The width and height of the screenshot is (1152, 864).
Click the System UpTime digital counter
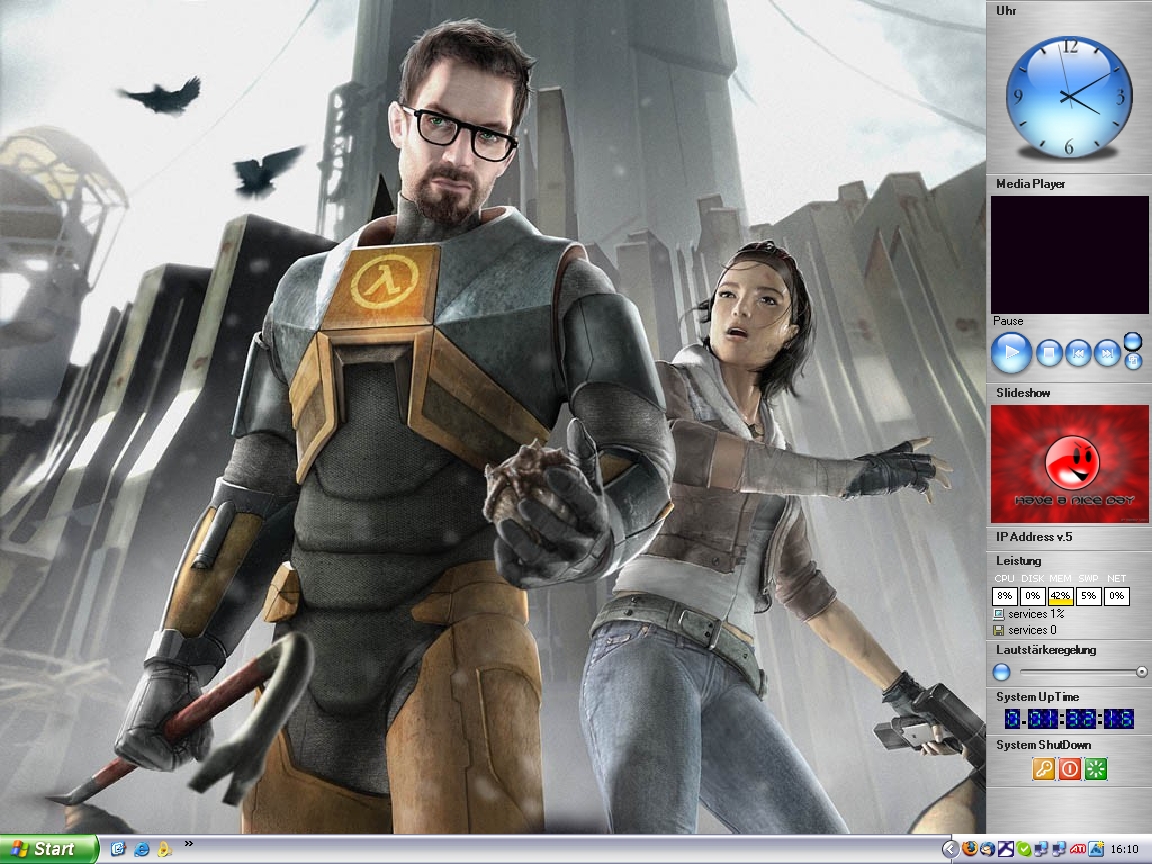pos(1069,719)
